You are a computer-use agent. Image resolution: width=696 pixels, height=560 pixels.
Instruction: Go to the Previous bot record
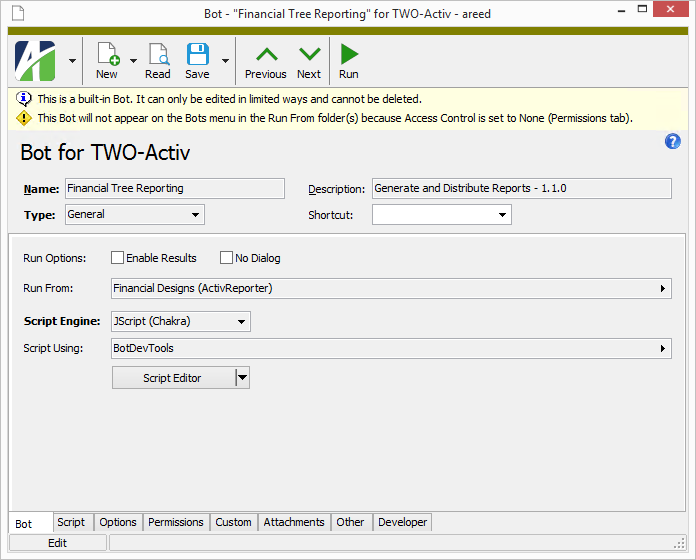[x=266, y=62]
